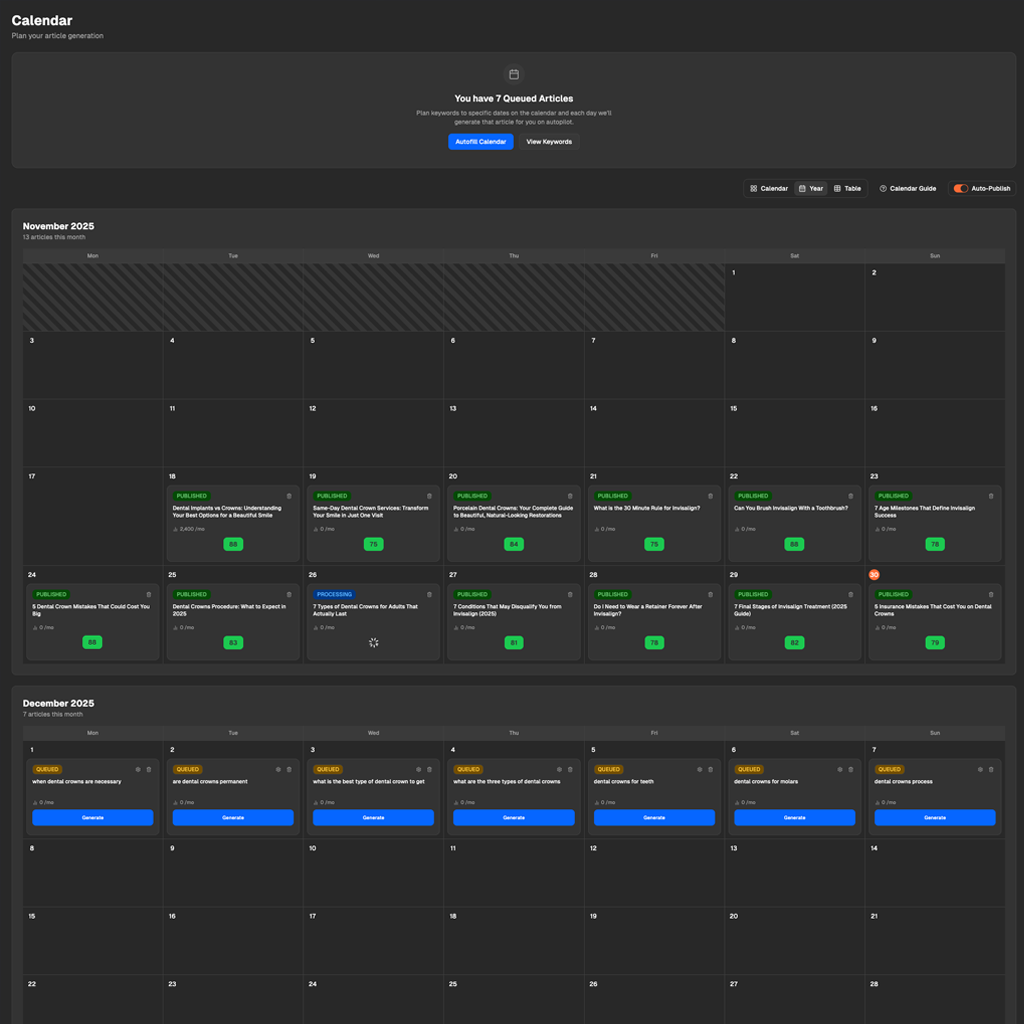This screenshot has width=1024, height=1024.
Task: Click the trash icon on Do I Need a Retainer article
Action: coord(711,593)
